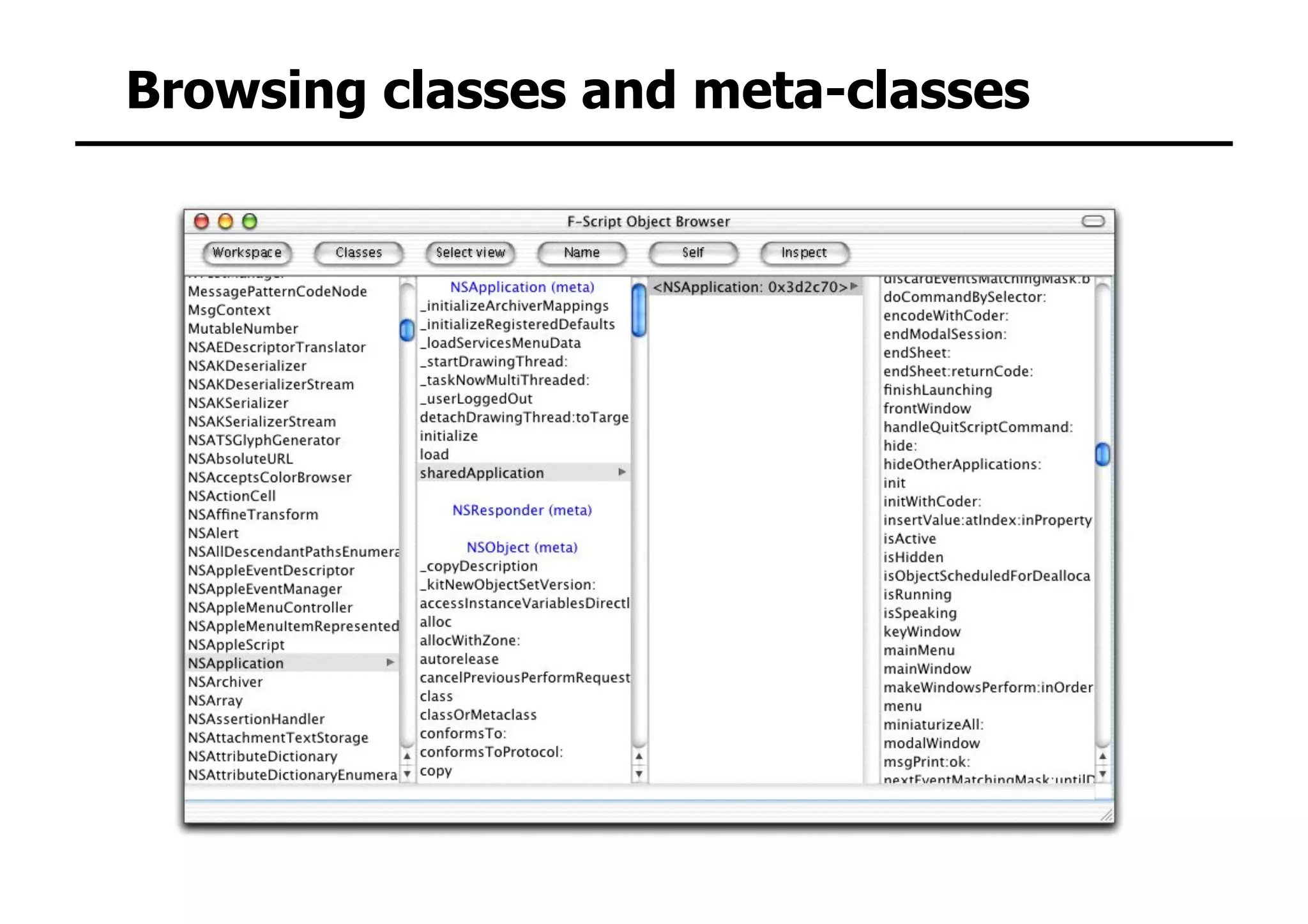The height and width of the screenshot is (924, 1308).
Task: Select MessagePatternCodeNode in class list
Action: [x=277, y=291]
